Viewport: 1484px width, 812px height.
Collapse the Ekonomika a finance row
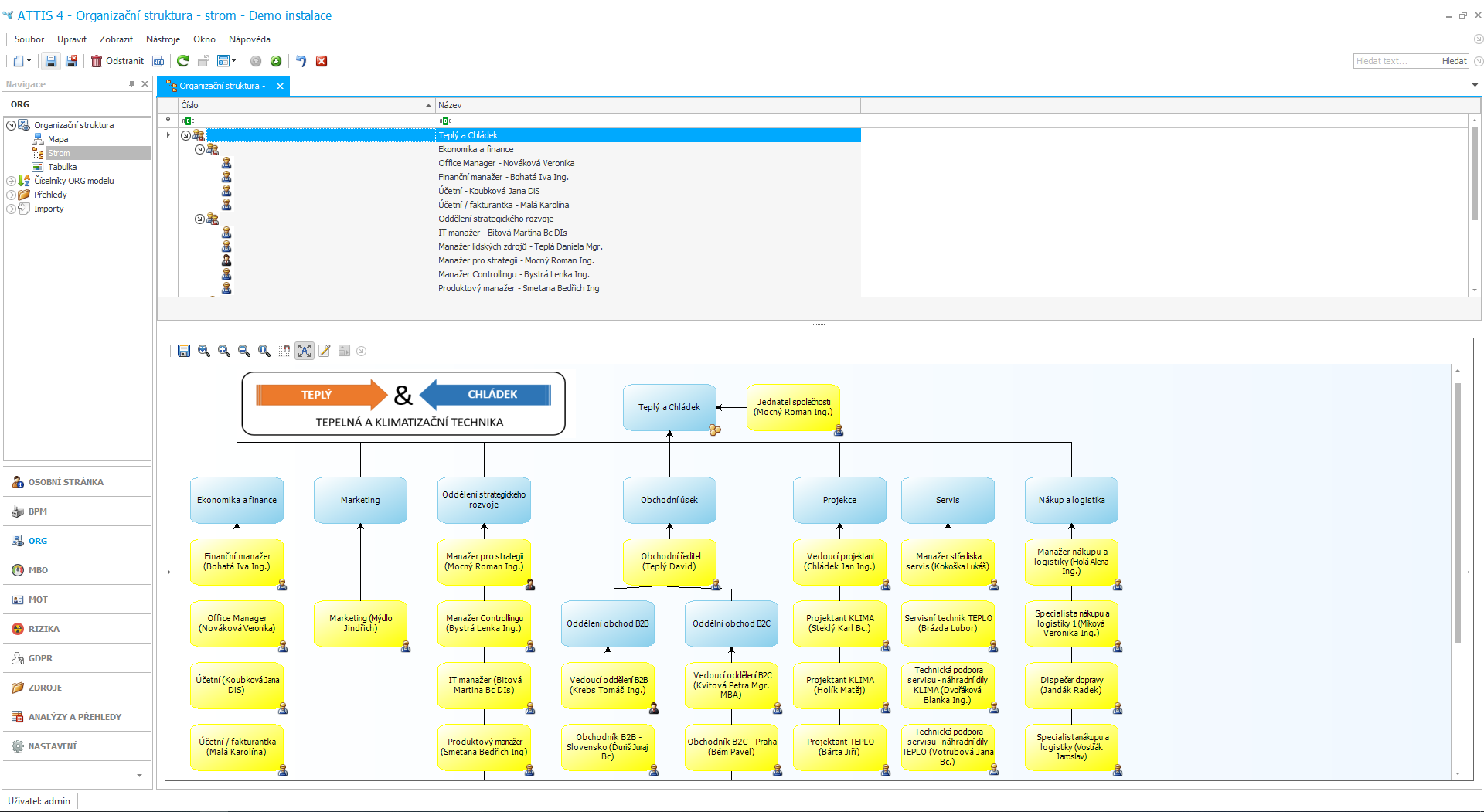coord(199,149)
